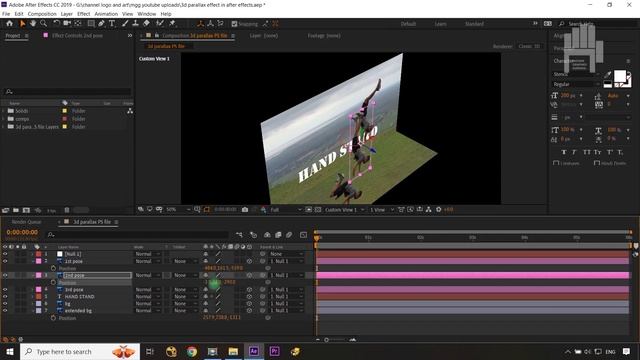The image size is (640, 360).
Task: Hide the 3rd pose layer via eye icon
Action: pos(5,289)
